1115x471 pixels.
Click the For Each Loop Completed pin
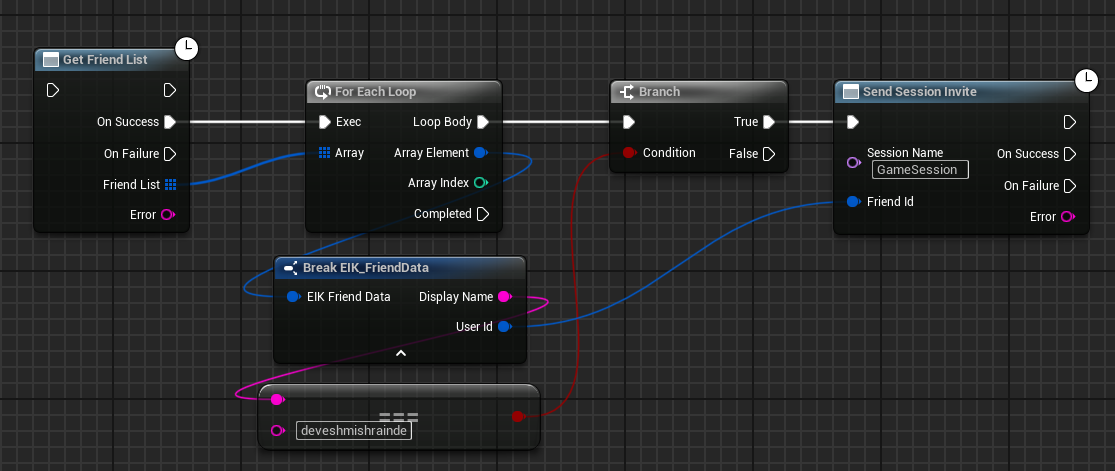click(482, 214)
